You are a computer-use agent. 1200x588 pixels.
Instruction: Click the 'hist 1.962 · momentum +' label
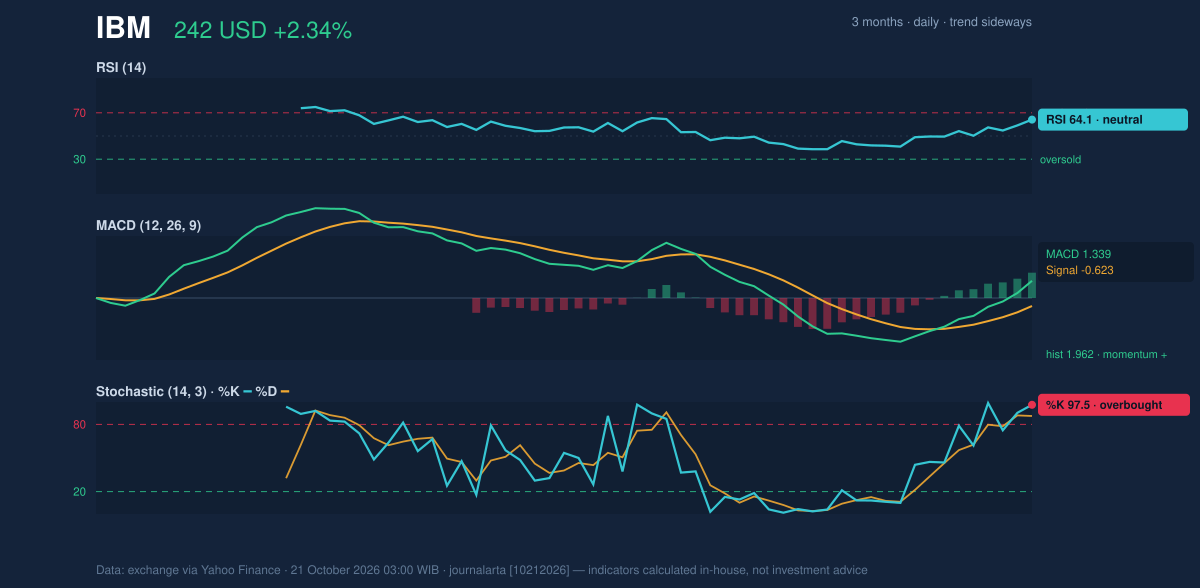(x=1106, y=354)
